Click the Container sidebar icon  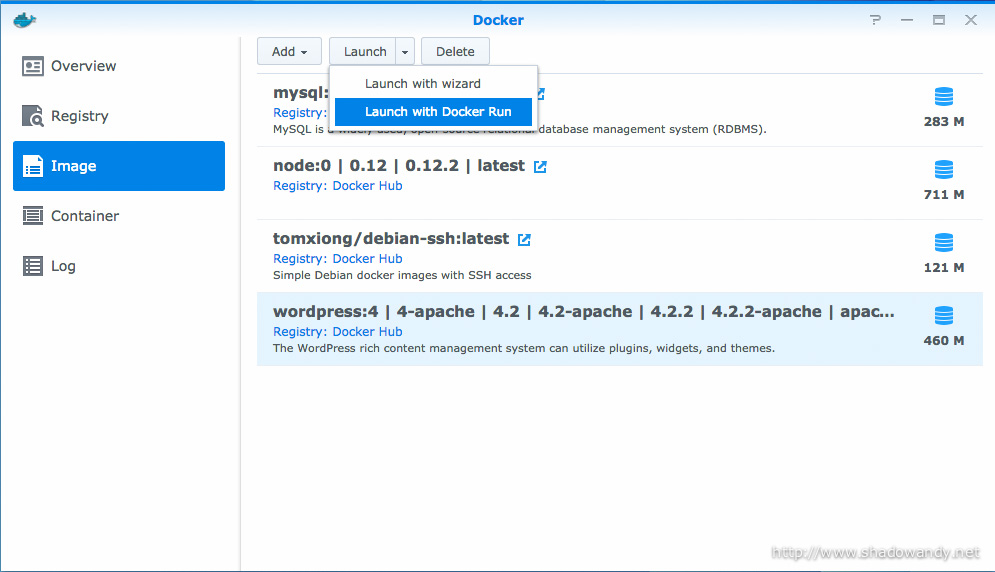click(33, 216)
